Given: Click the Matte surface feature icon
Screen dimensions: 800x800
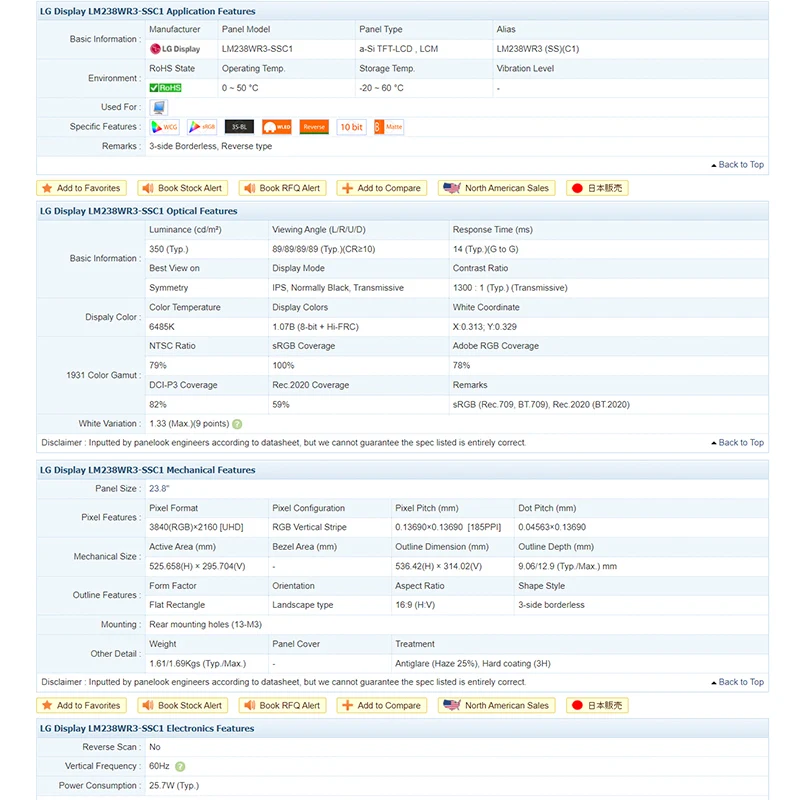Looking at the screenshot, I should pyautogui.click(x=389, y=127).
